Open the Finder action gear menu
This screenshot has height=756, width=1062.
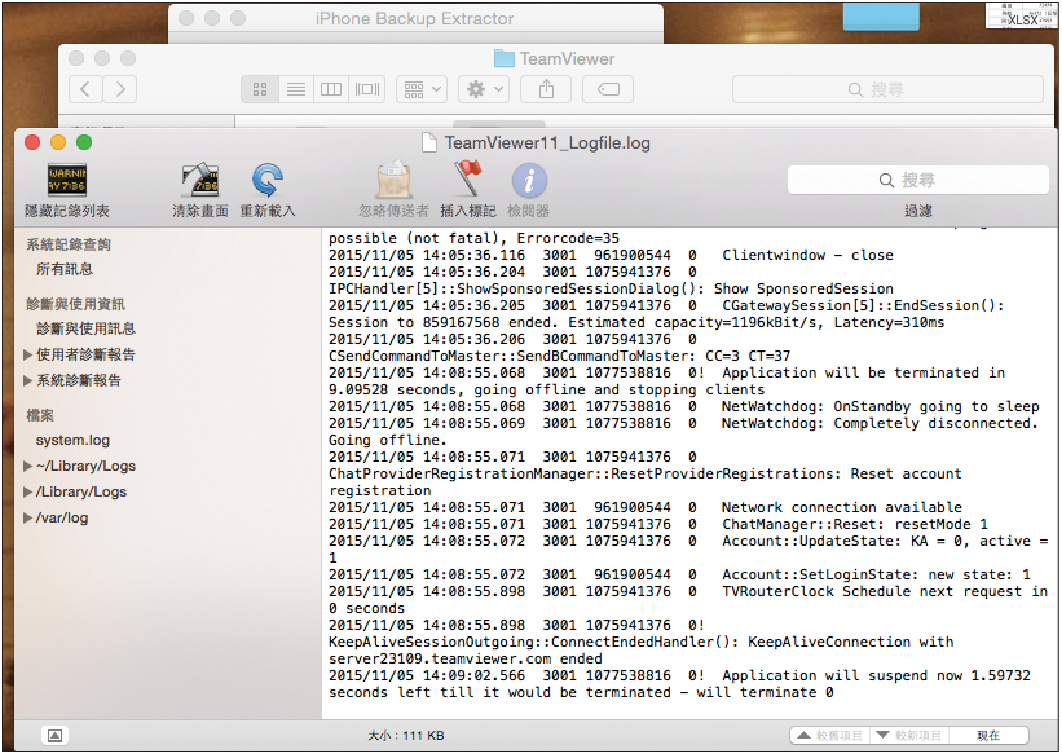coord(484,89)
